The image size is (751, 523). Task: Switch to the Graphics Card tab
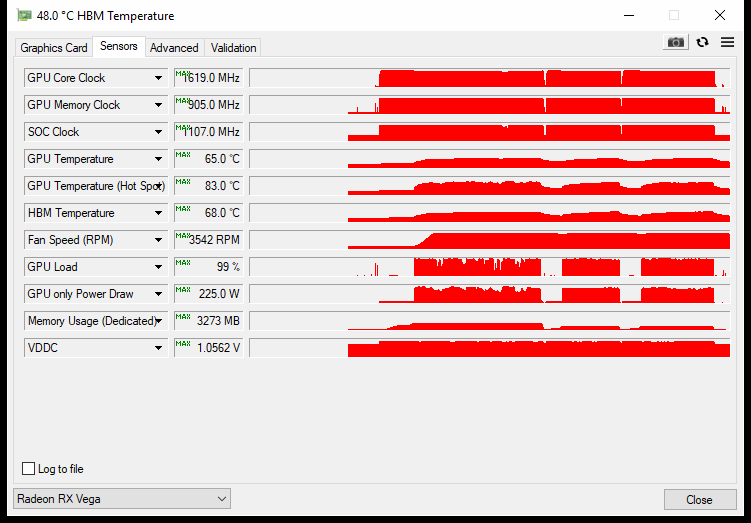point(54,48)
